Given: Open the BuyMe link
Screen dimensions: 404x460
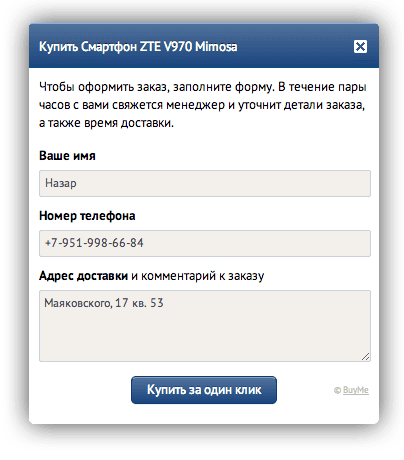Looking at the screenshot, I should tap(356, 390).
